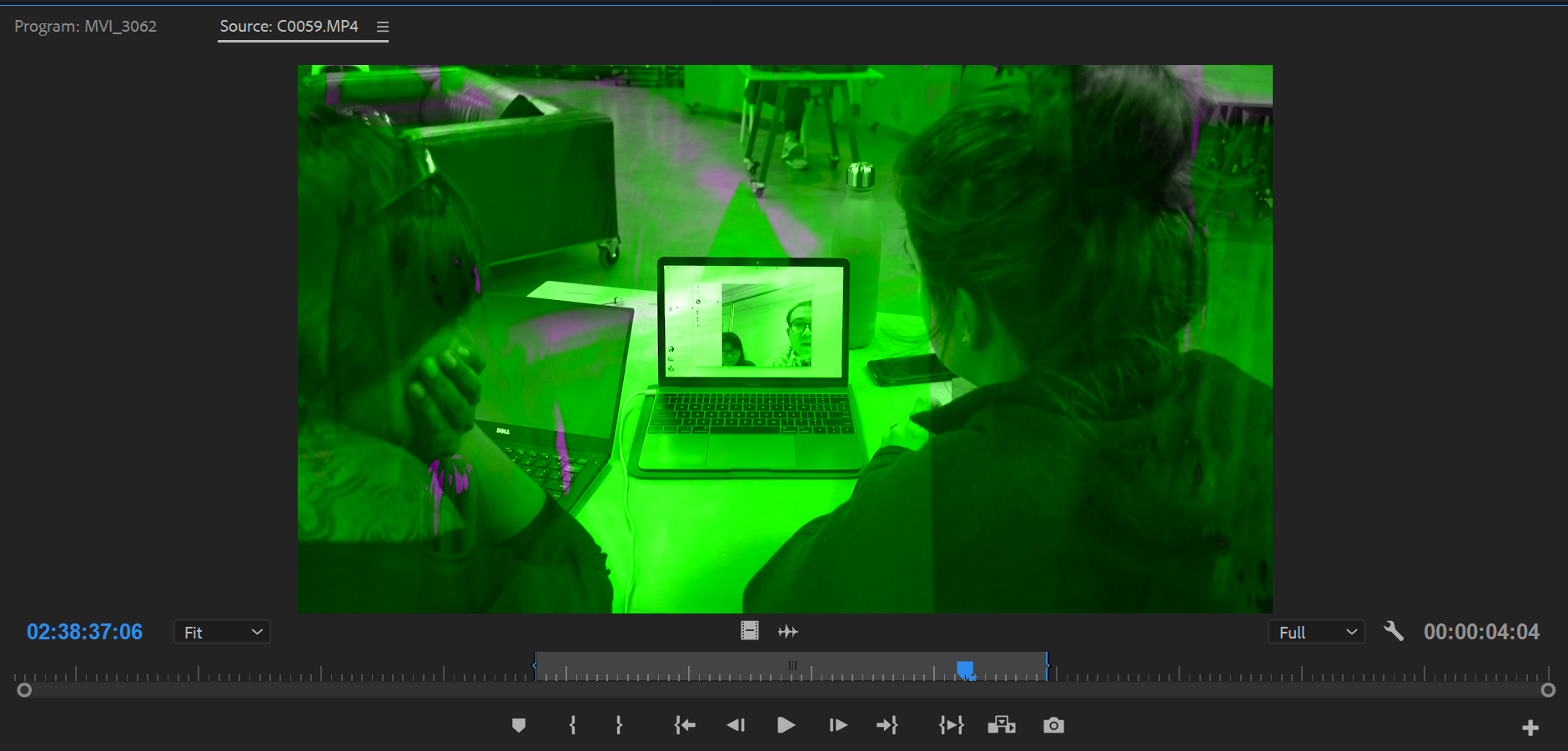The height and width of the screenshot is (751, 1568).
Task: Step forward one frame
Action: coord(837,724)
